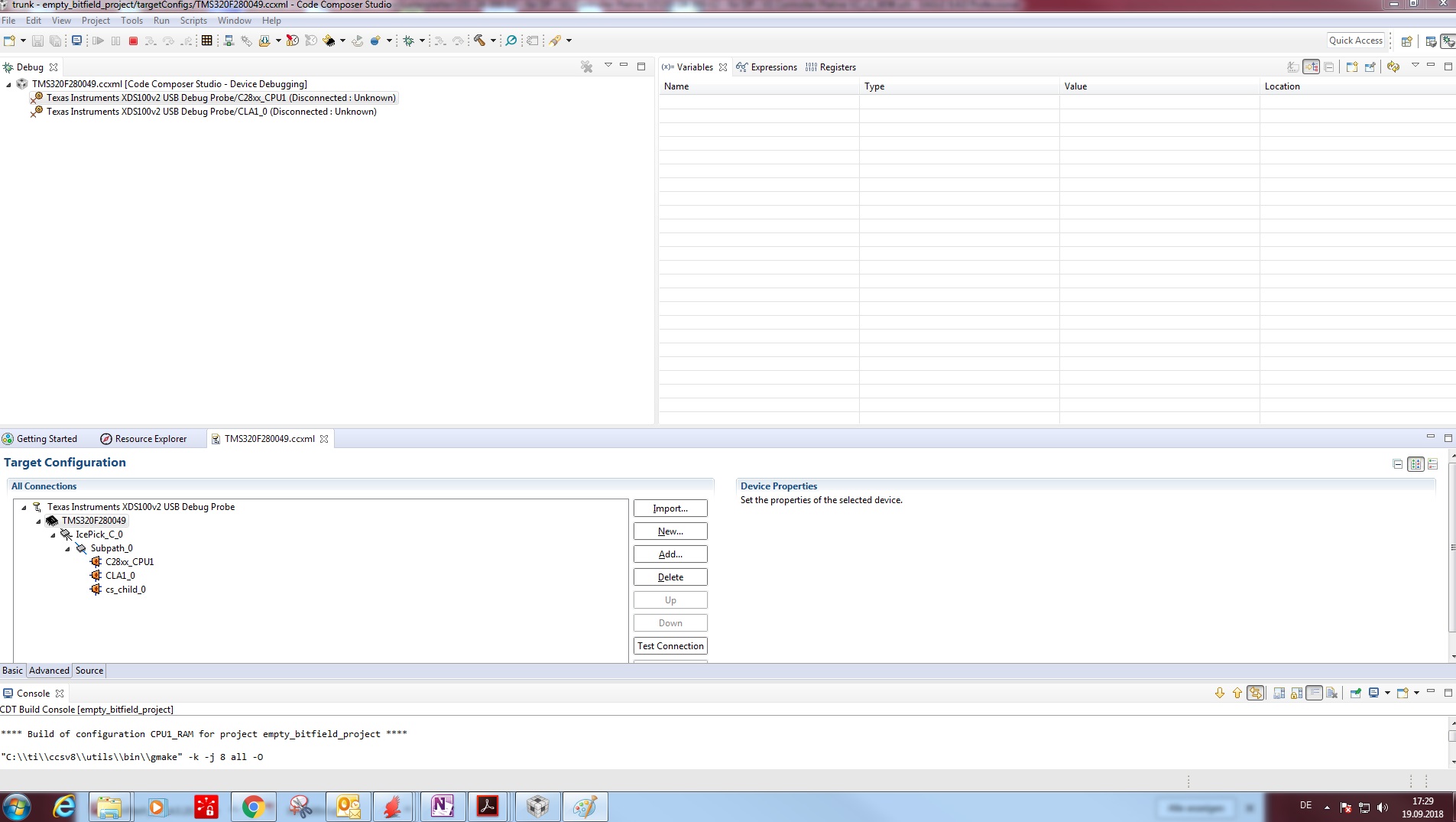Open the Debug view menu dropdown arrow
The image size is (1456, 822).
(x=608, y=66)
